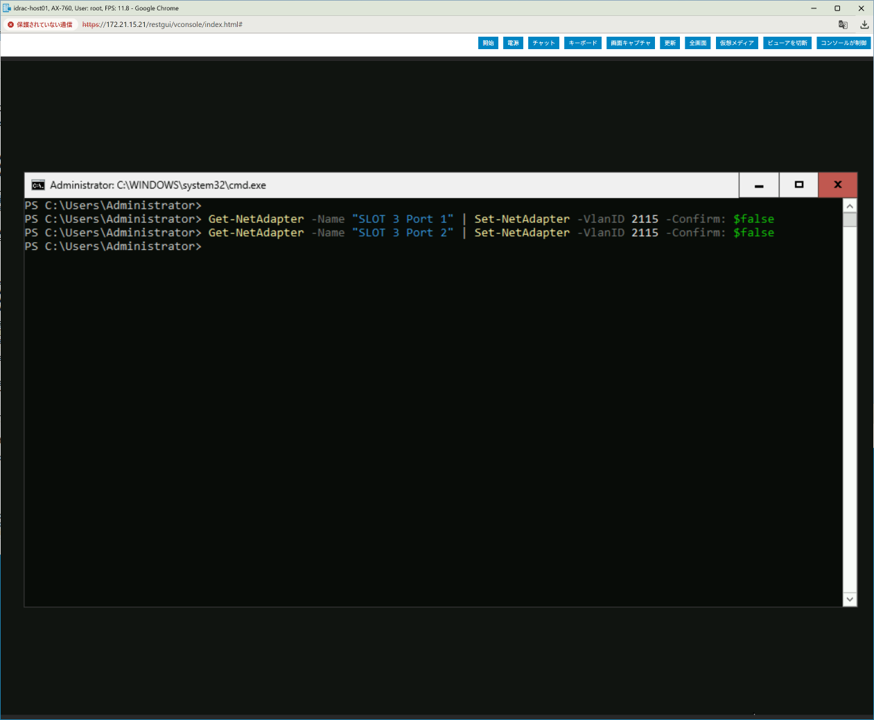Click the URL address bar text
This screenshot has width=874, height=720.
[x=162, y=24]
